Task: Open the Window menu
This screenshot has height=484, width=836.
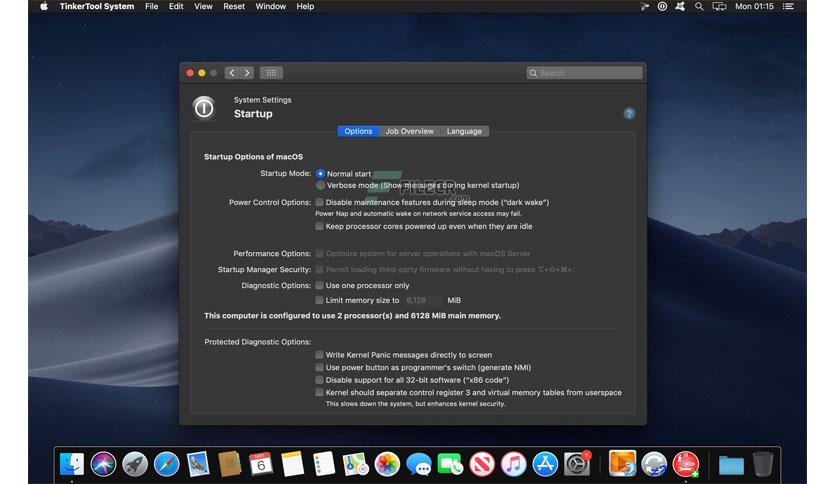Action: (270, 6)
